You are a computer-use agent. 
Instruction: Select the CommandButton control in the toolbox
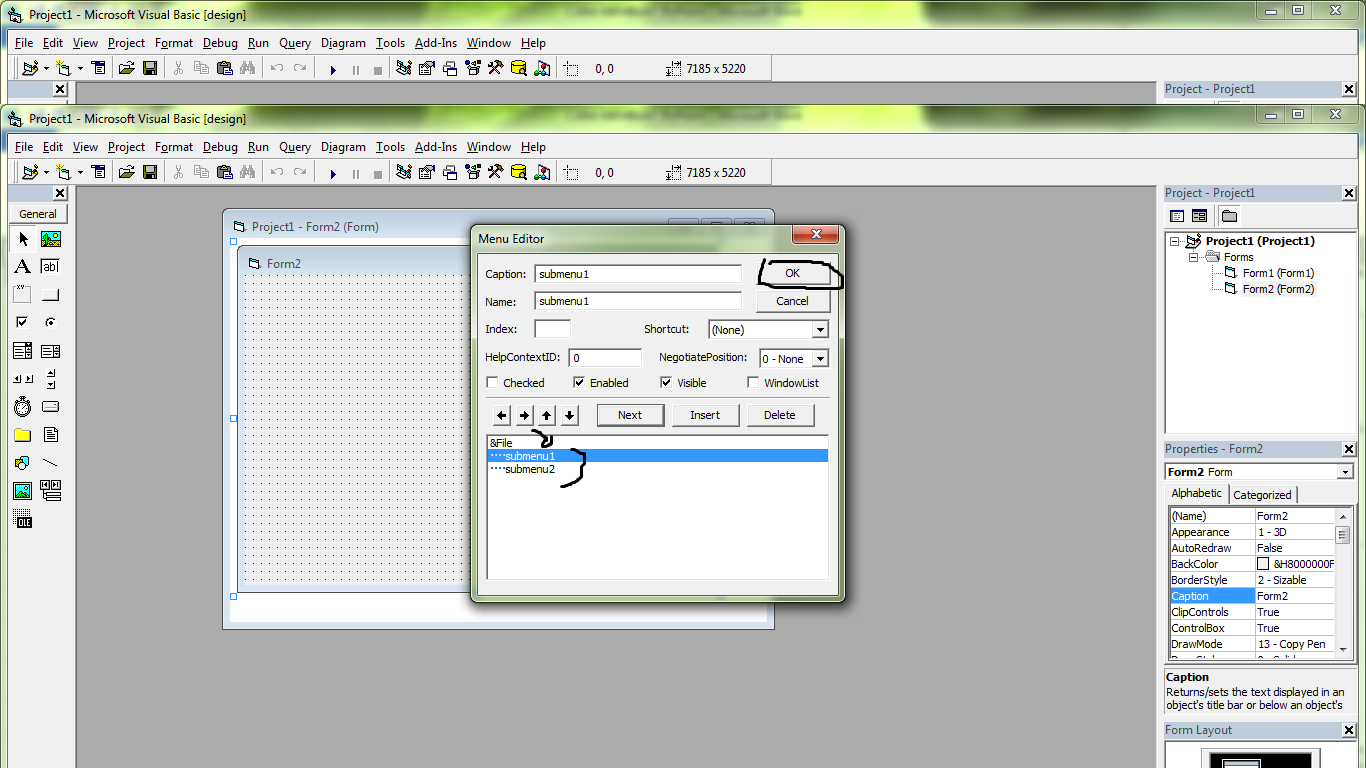tap(51, 295)
